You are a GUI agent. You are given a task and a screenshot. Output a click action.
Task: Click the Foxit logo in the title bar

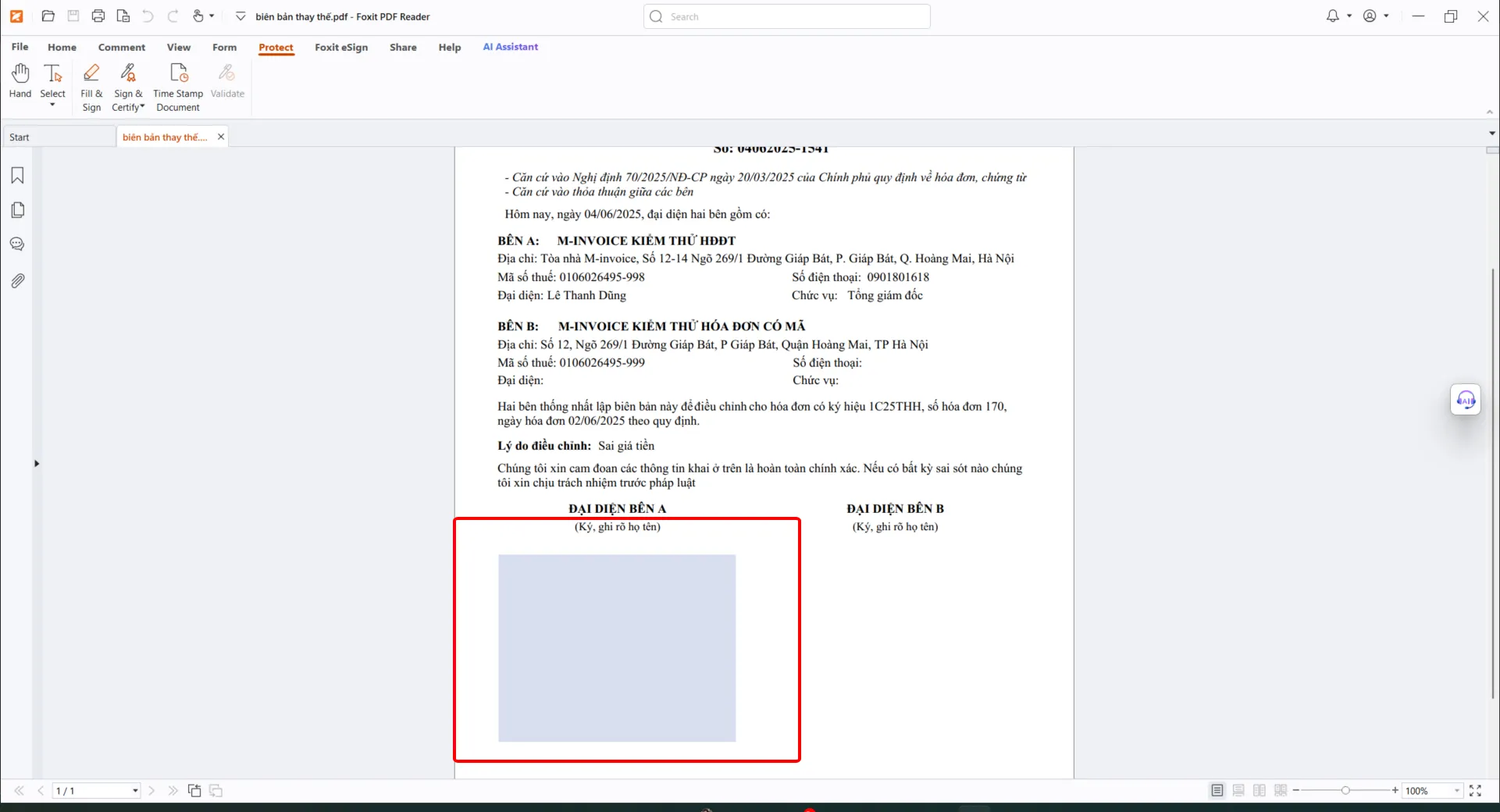[16, 16]
